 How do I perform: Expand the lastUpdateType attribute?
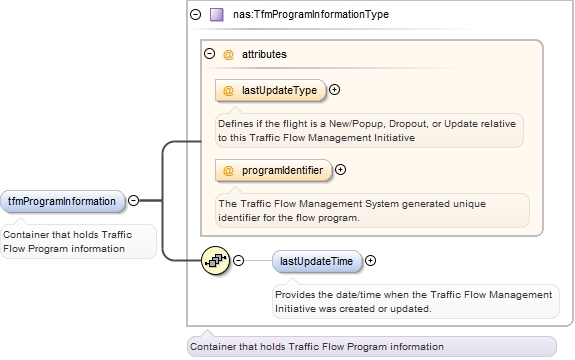pos(334,89)
